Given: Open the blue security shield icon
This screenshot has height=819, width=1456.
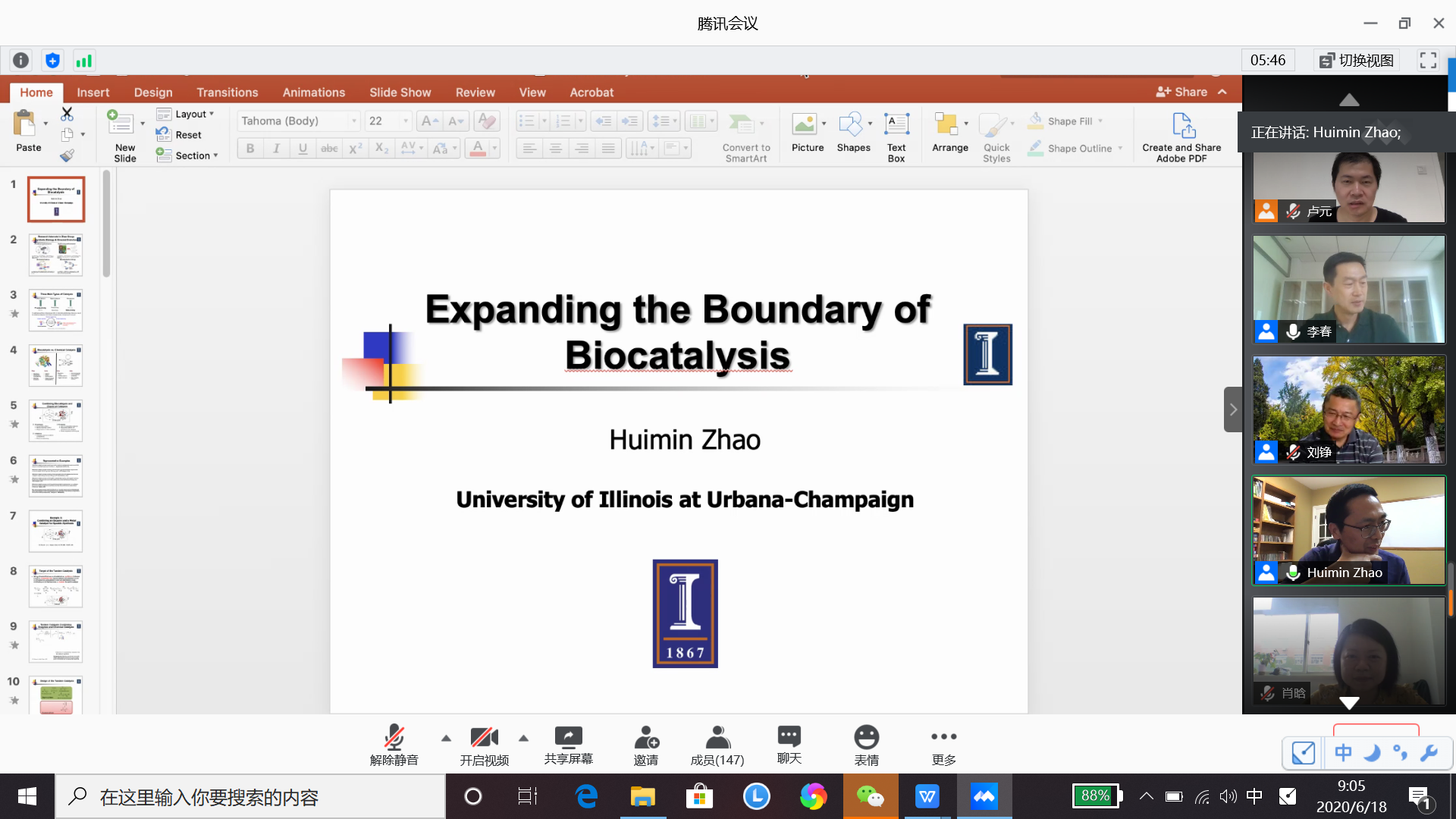Looking at the screenshot, I should coord(52,61).
